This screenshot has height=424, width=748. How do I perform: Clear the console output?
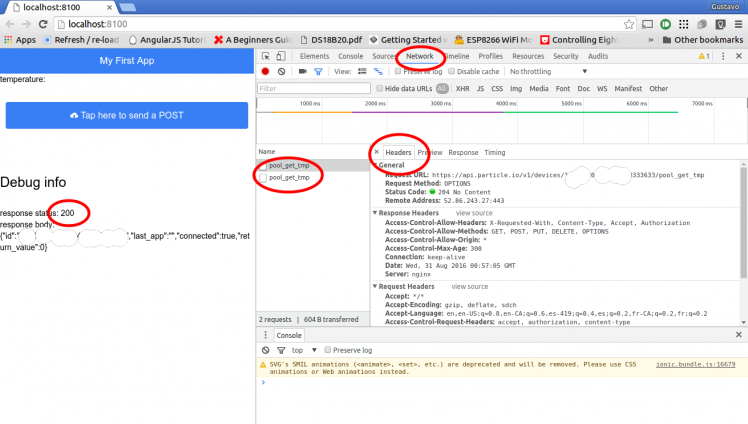[266, 350]
